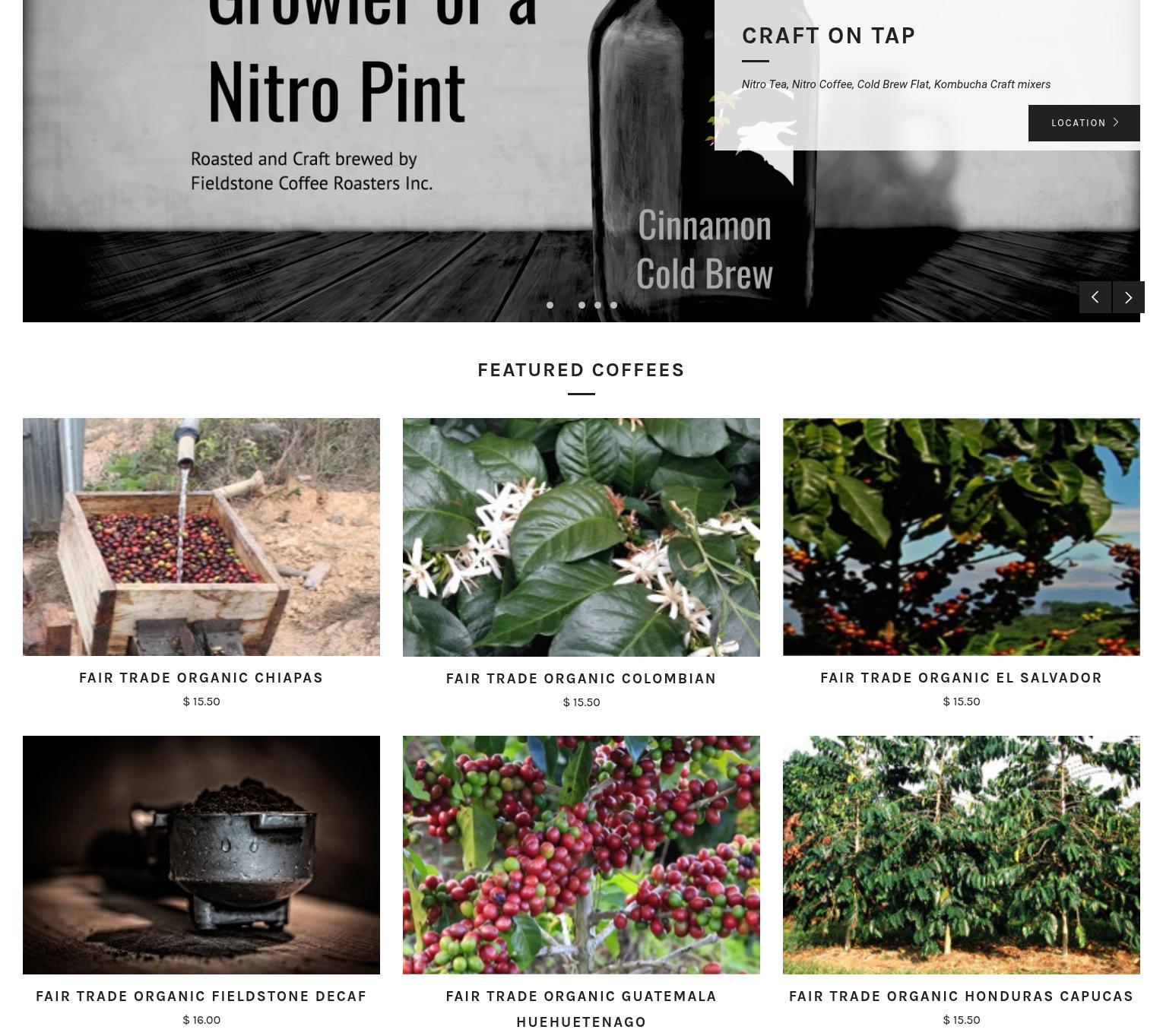Click Fair Trade Organic Colombian title link

581,679
